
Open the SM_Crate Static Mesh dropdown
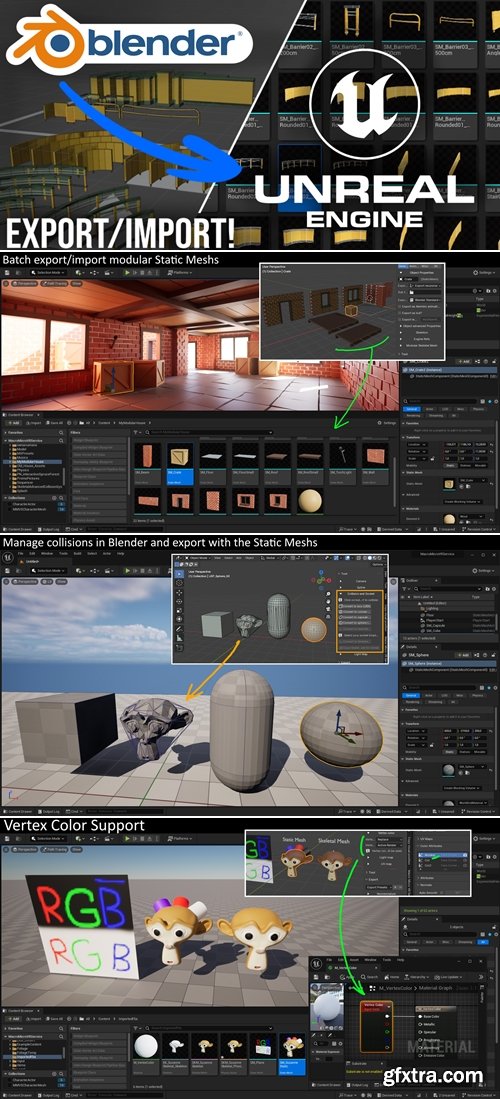click(x=473, y=480)
